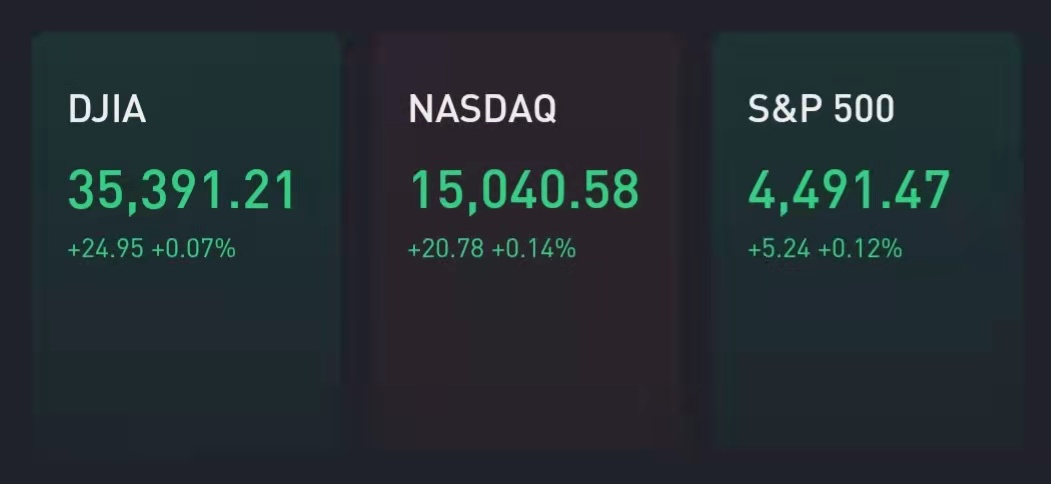Select the DJIA value 35,391.21
Image resolution: width=1051 pixels, height=484 pixels.
tap(182, 191)
